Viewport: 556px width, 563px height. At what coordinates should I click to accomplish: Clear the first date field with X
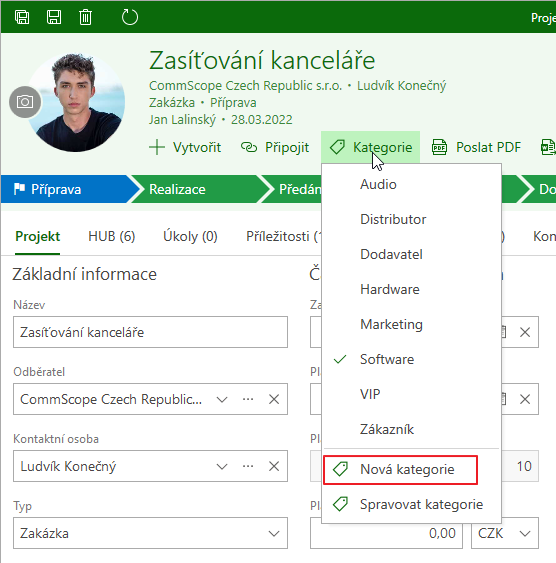525,332
